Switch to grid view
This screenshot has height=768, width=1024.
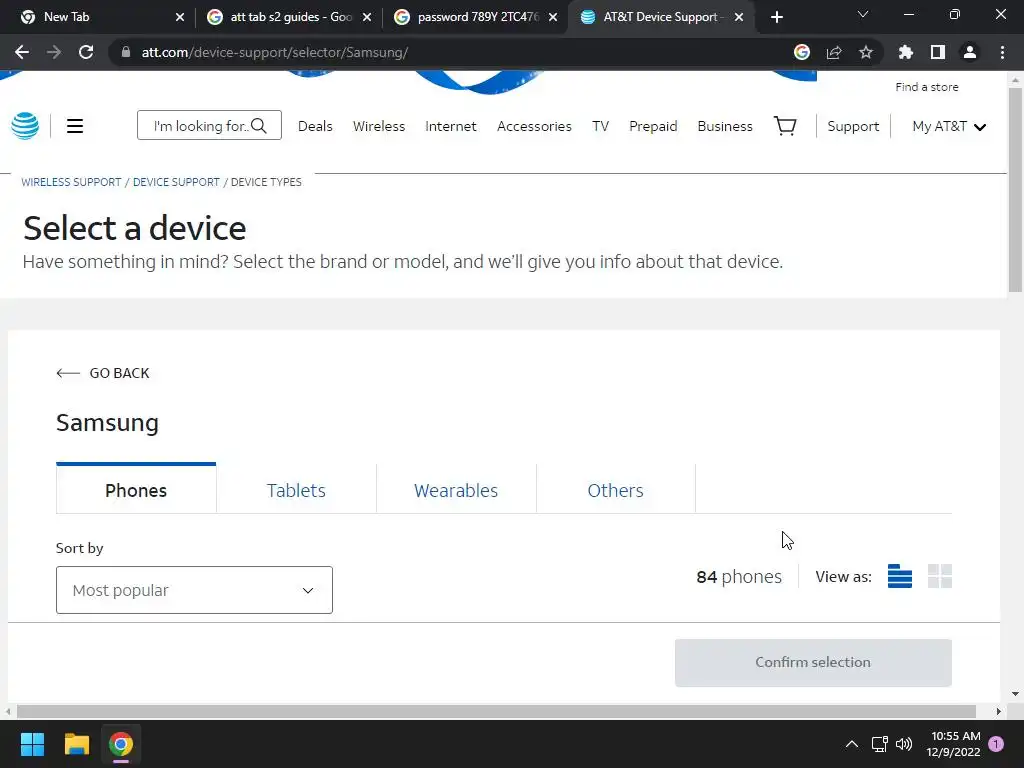pyautogui.click(x=940, y=576)
